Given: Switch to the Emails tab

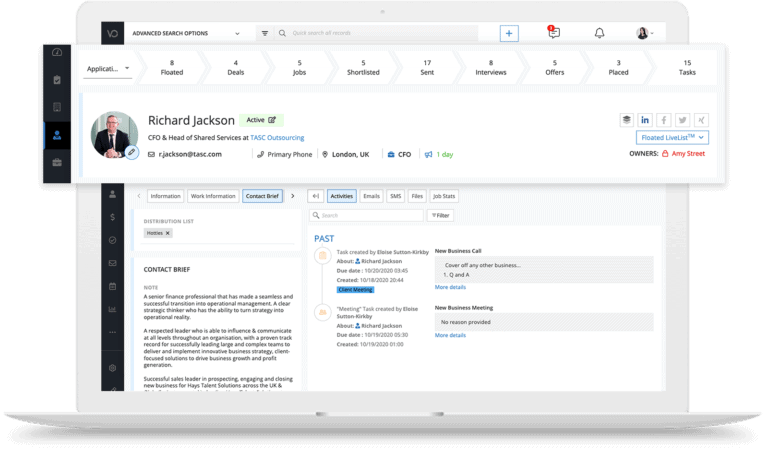Looking at the screenshot, I should (371, 196).
